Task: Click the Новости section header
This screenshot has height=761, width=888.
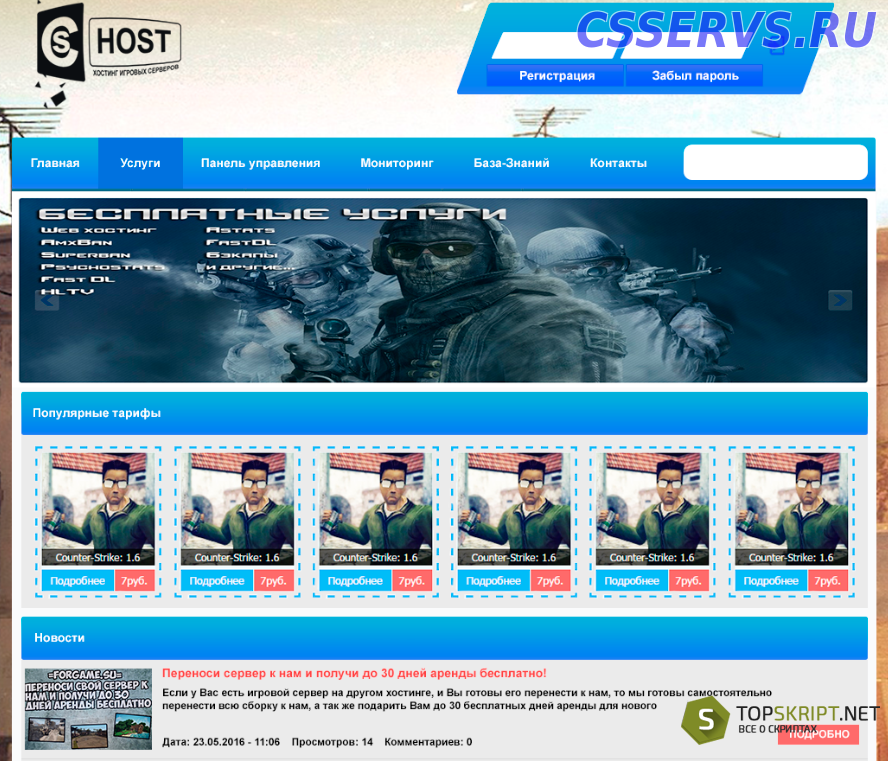Action: pos(444,638)
